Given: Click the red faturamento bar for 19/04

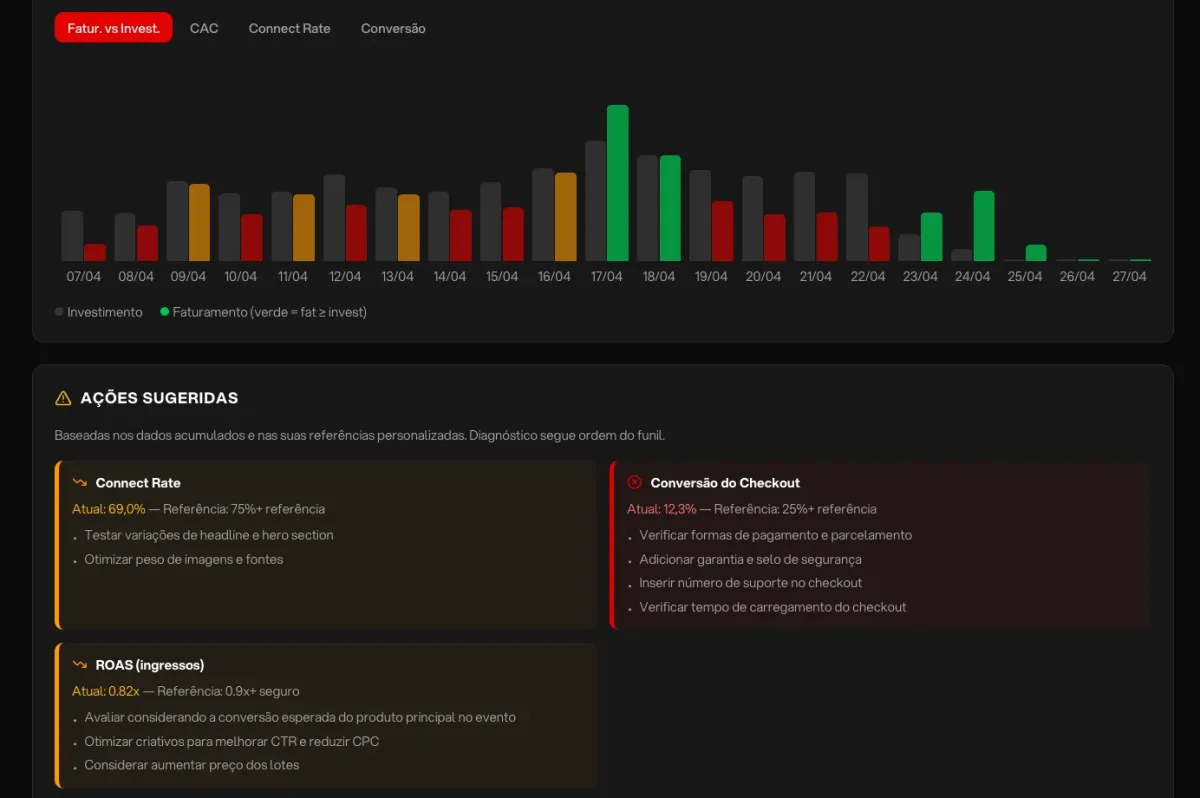Looking at the screenshot, I should coord(722,231).
